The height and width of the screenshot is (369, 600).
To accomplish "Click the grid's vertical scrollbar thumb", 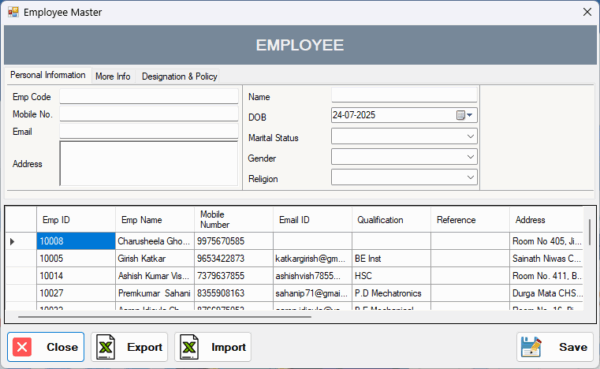I will (590, 232).
